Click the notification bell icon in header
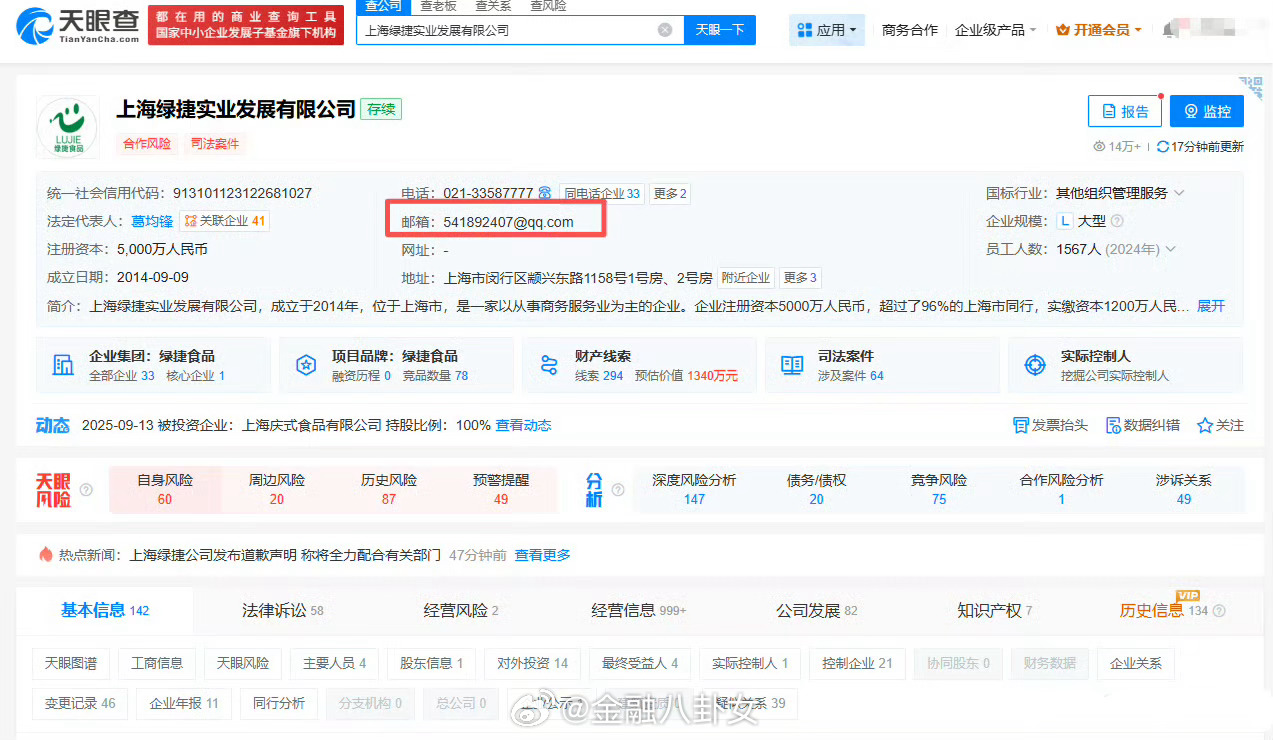1273x740 pixels. (1169, 30)
